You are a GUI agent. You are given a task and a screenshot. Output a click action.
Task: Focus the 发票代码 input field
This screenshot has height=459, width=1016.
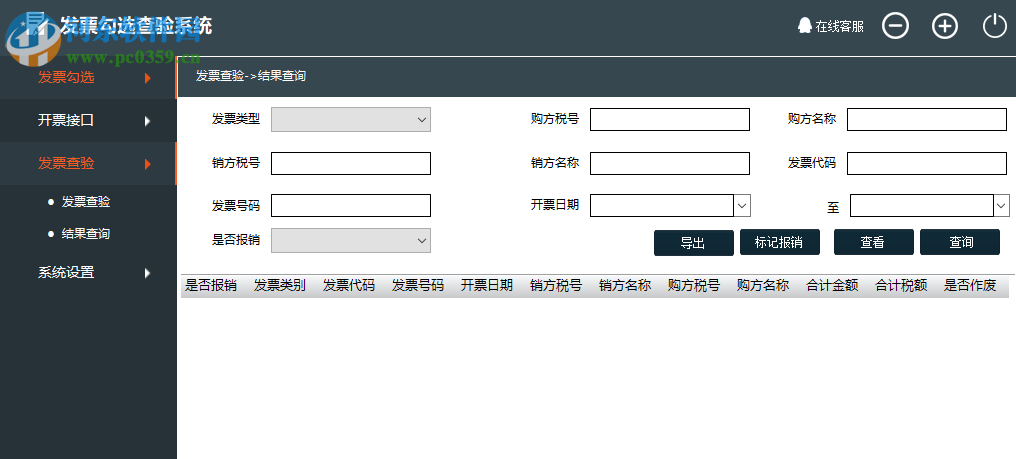pyautogui.click(x=927, y=163)
